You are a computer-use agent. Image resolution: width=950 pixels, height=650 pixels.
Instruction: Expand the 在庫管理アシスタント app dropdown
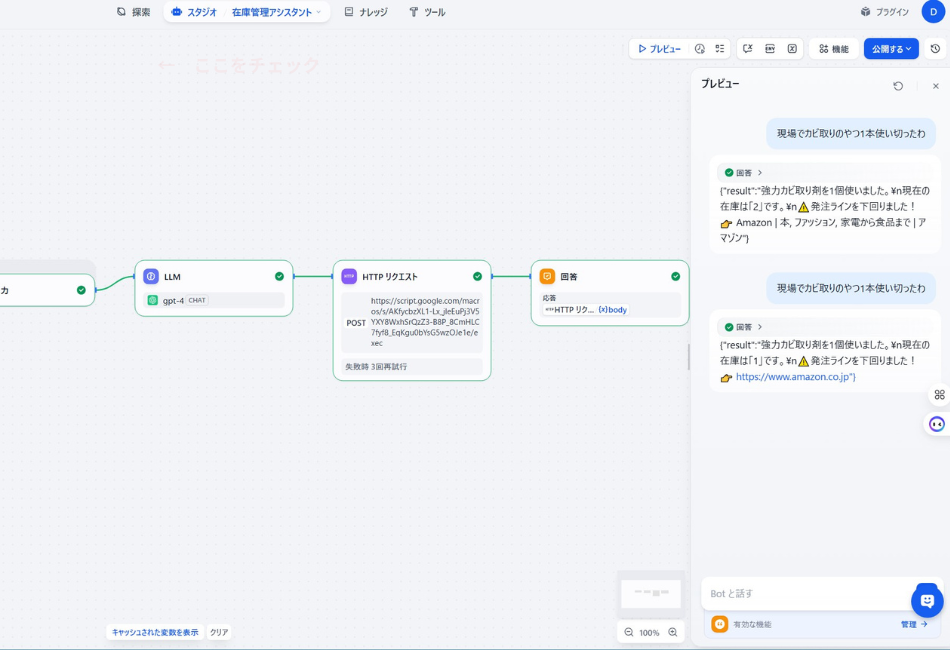[x=319, y=12]
